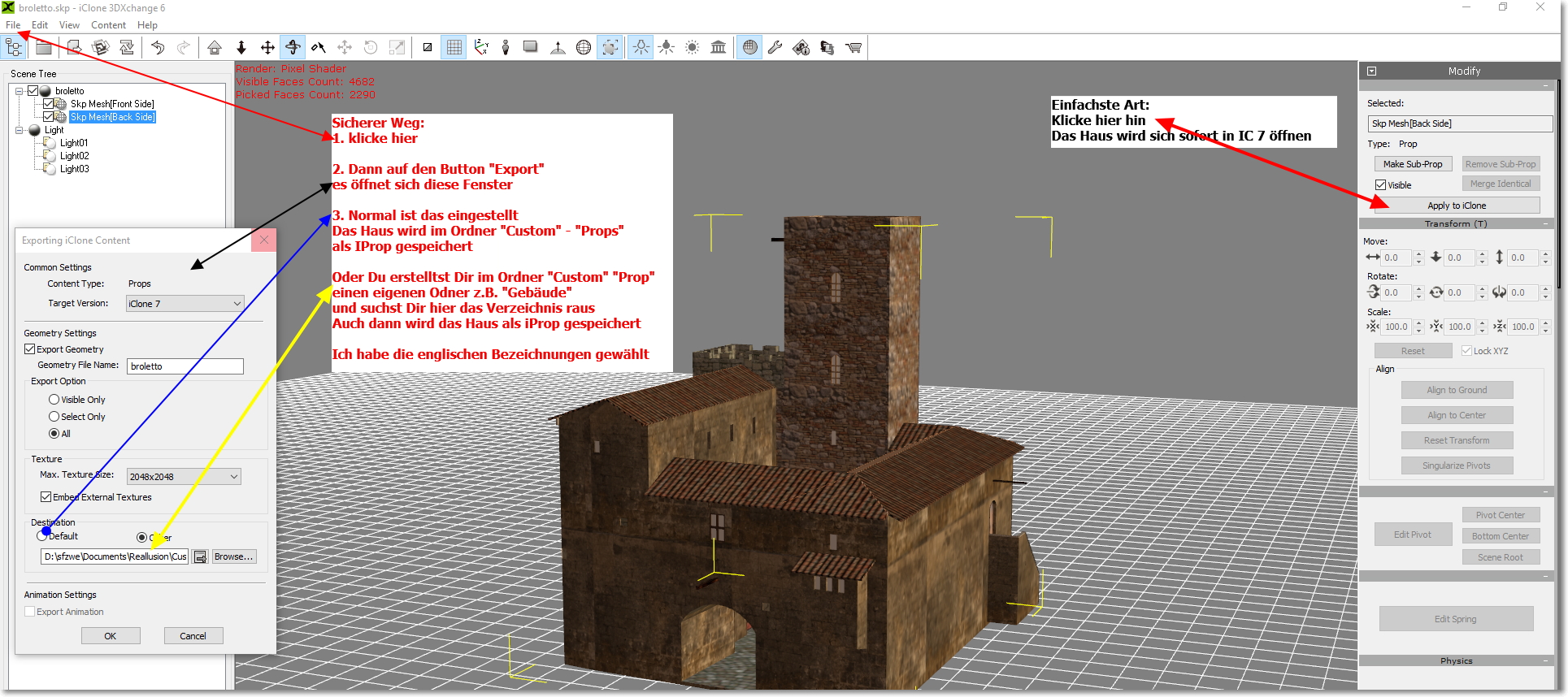Increase the Rotate X value stepper
The image size is (1568, 697).
pyautogui.click(x=1418, y=289)
